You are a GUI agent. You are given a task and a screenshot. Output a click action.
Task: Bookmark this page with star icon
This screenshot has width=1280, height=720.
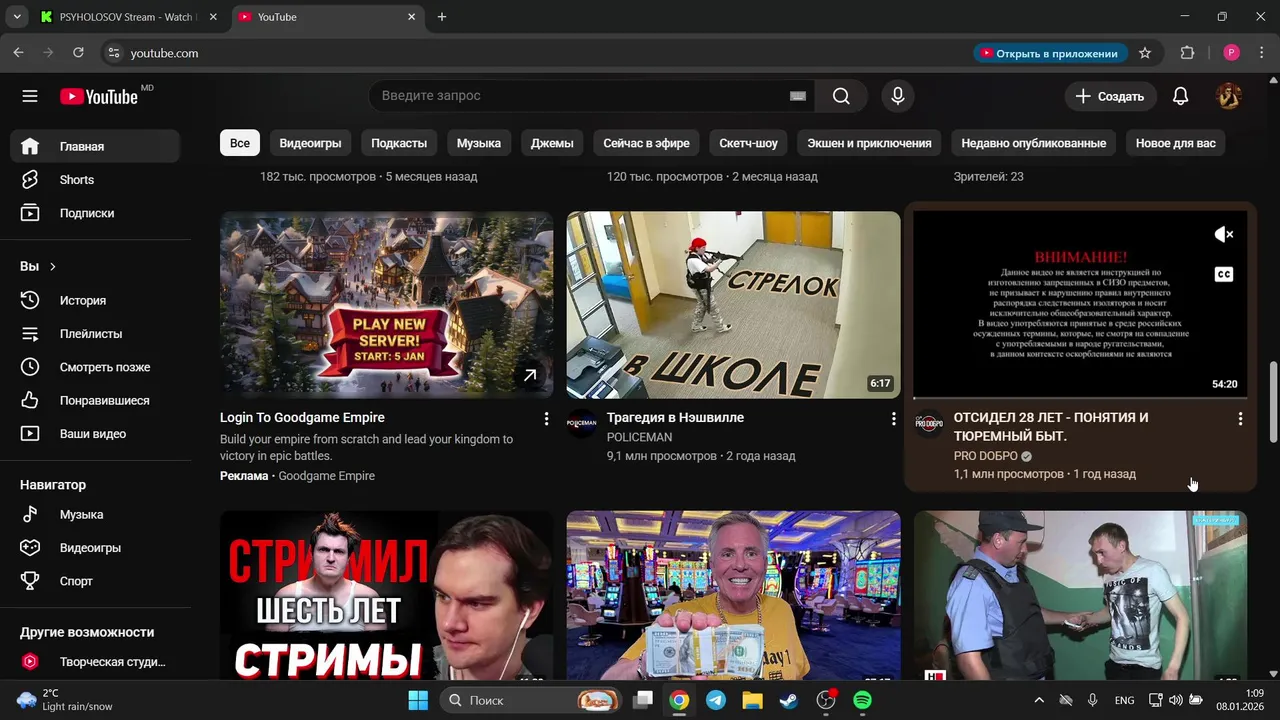(x=1145, y=53)
